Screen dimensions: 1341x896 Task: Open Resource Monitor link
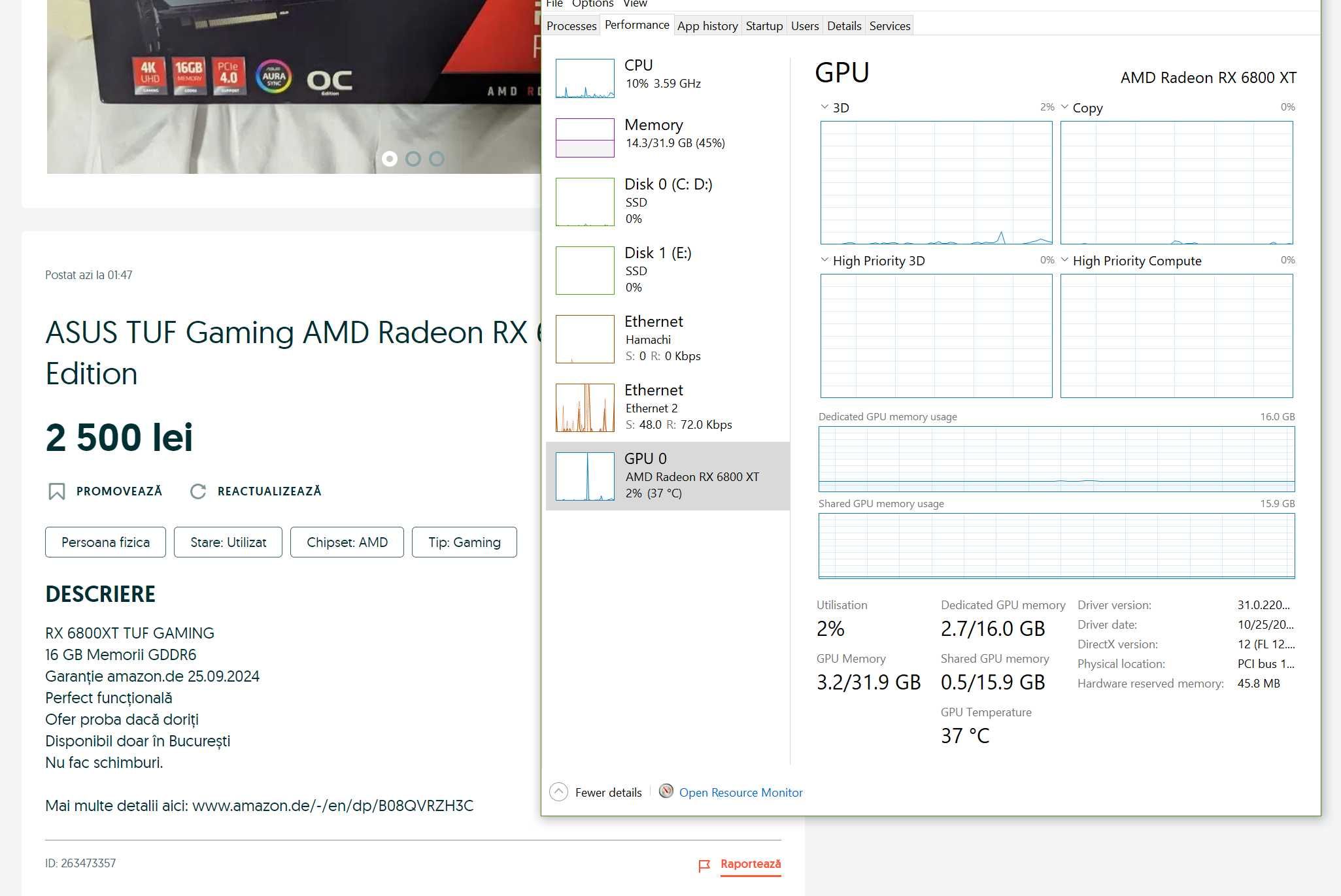click(741, 792)
